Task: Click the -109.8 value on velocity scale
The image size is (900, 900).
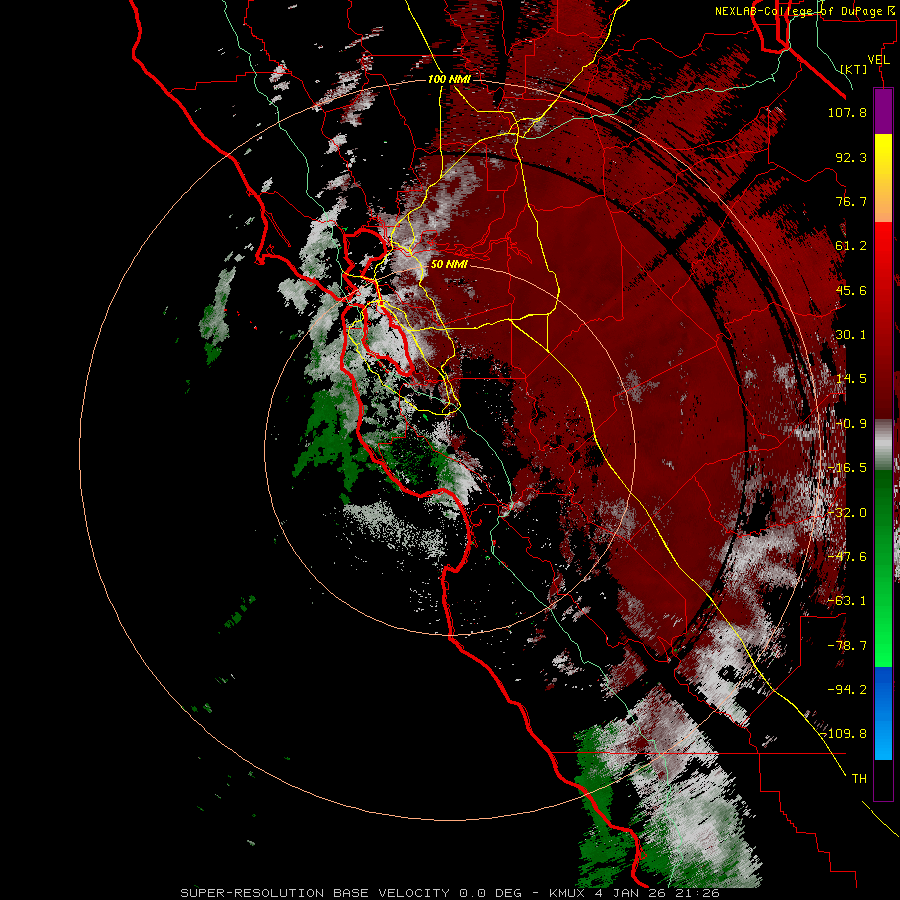Action: click(x=845, y=734)
